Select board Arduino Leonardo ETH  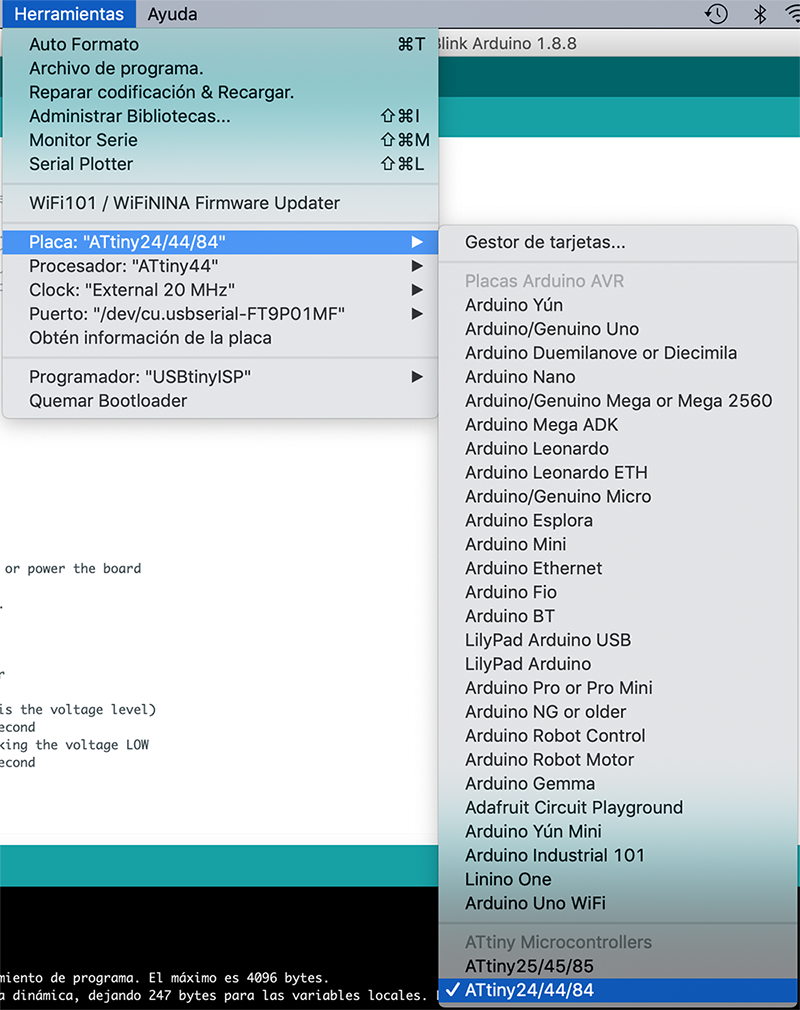coord(618,472)
